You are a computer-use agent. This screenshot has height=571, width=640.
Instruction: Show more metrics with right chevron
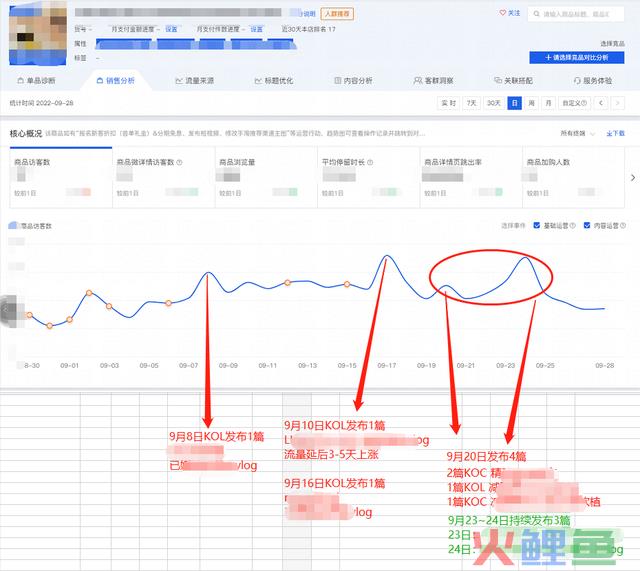click(x=633, y=178)
